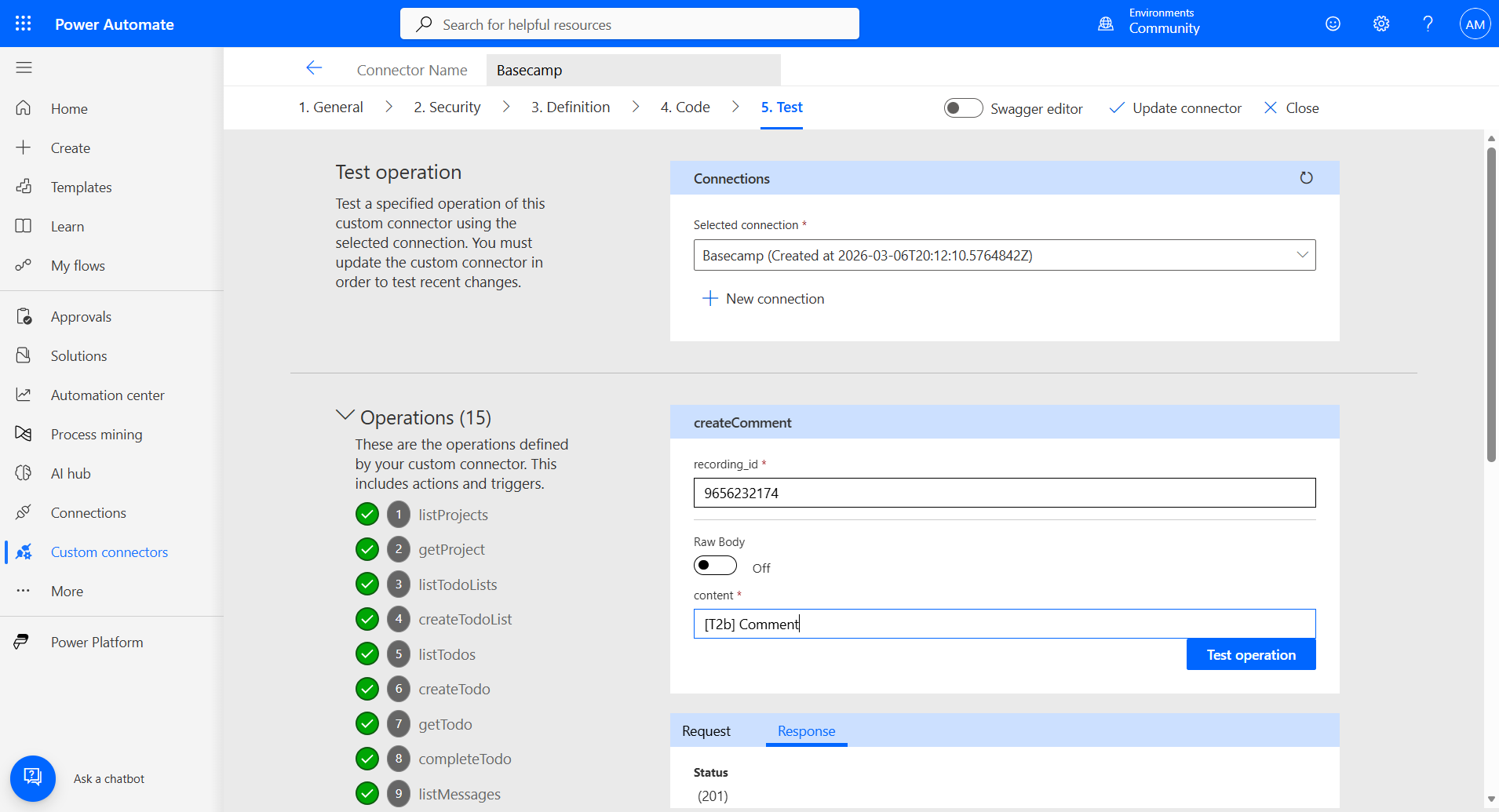Open the feedback smiley icon
The width and height of the screenshot is (1499, 812).
pos(1333,24)
